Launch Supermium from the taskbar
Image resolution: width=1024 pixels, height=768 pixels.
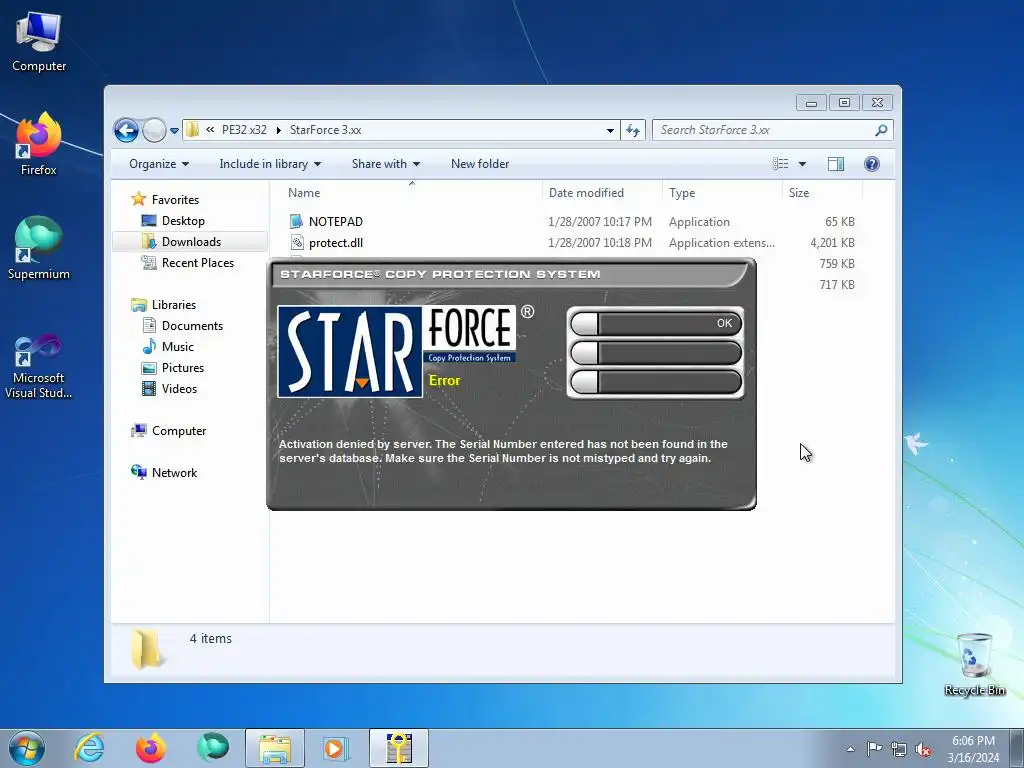click(x=212, y=748)
